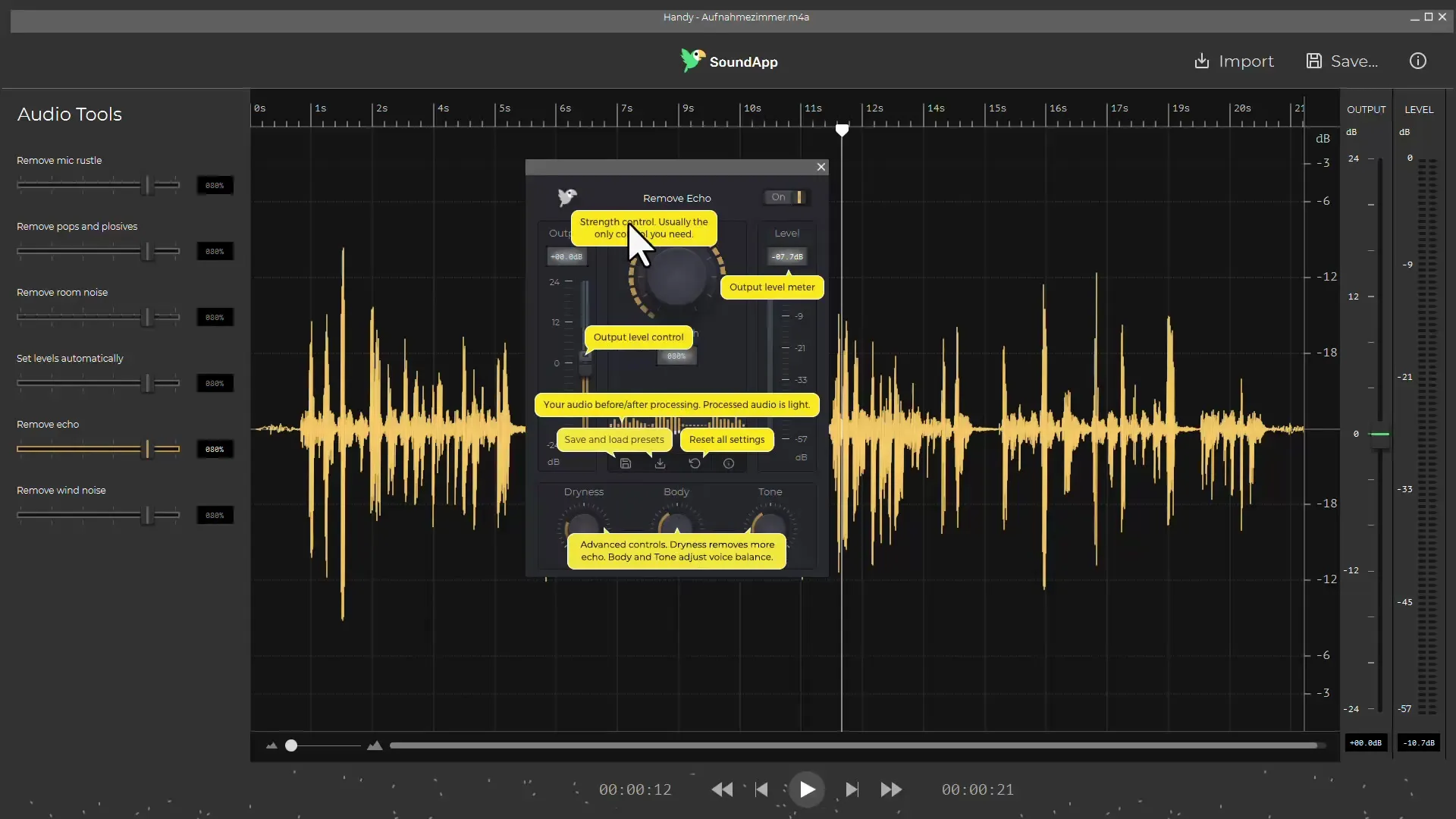Click the reset/undo icon in Remove Echo

coord(693,463)
